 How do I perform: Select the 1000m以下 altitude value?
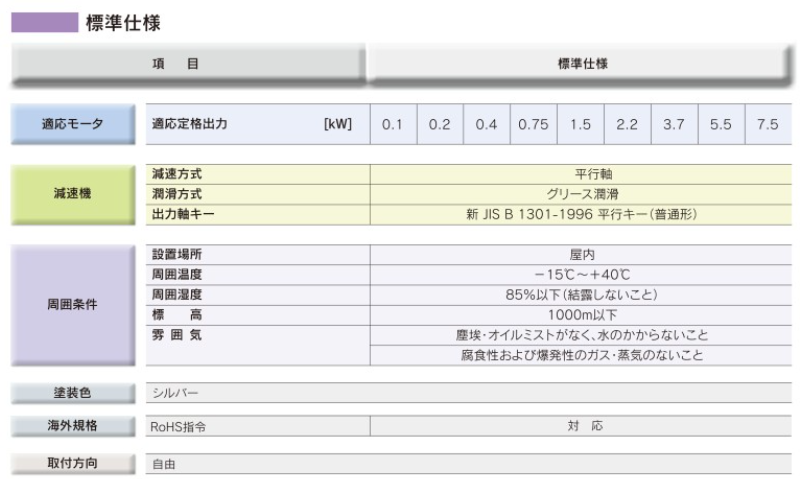click(582, 315)
